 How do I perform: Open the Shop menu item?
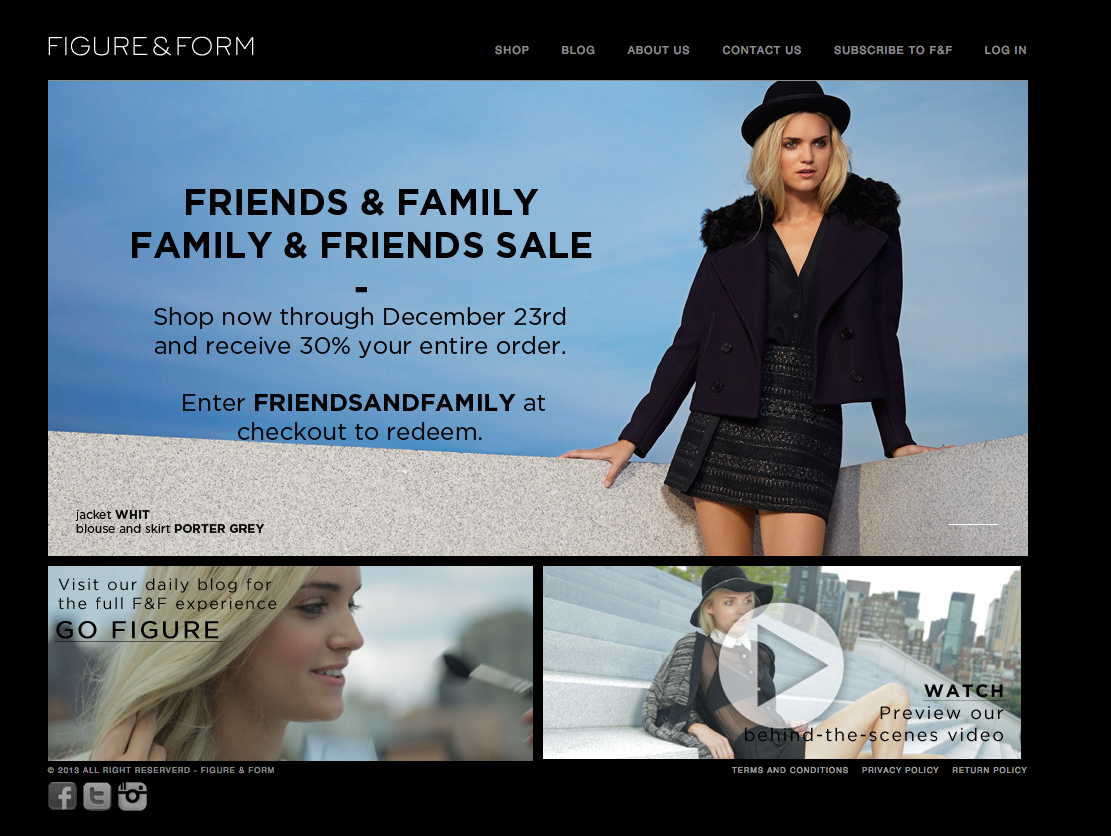pyautogui.click(x=512, y=50)
